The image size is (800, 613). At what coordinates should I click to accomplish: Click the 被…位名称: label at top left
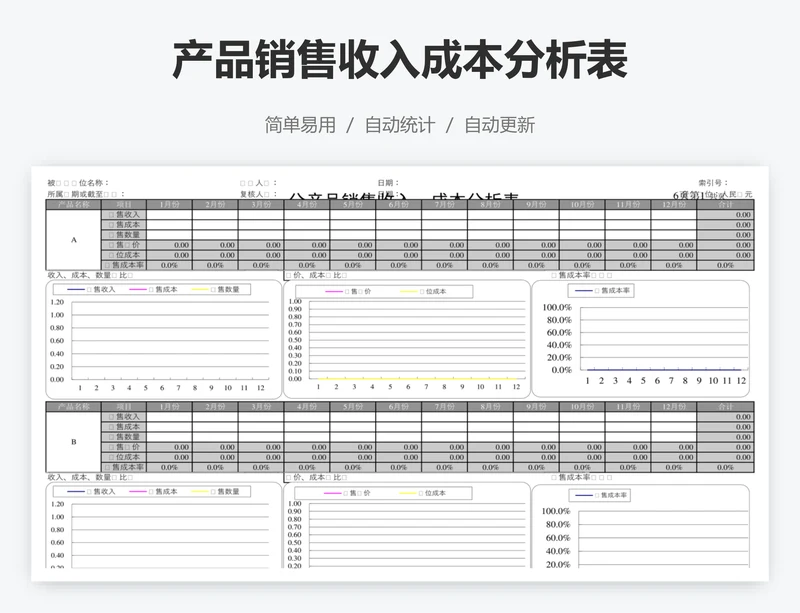(x=78, y=183)
